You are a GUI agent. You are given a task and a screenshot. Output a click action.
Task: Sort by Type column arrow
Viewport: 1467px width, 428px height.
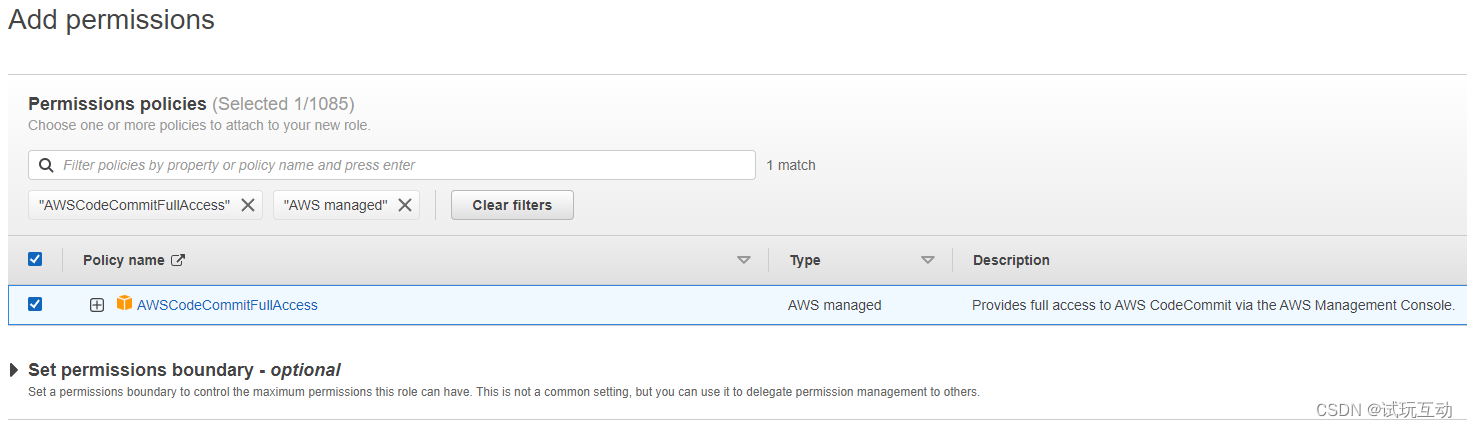(927, 260)
